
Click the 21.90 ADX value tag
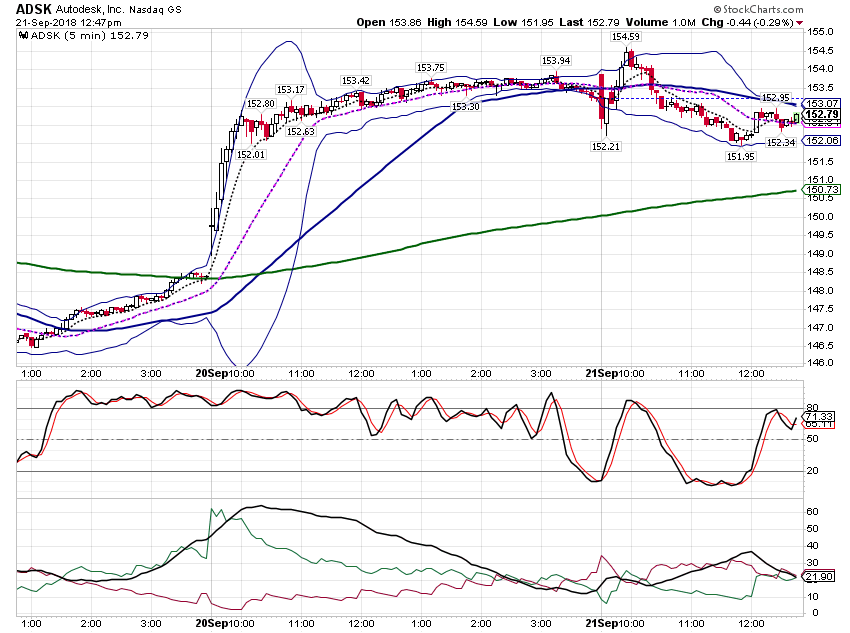[x=818, y=577]
